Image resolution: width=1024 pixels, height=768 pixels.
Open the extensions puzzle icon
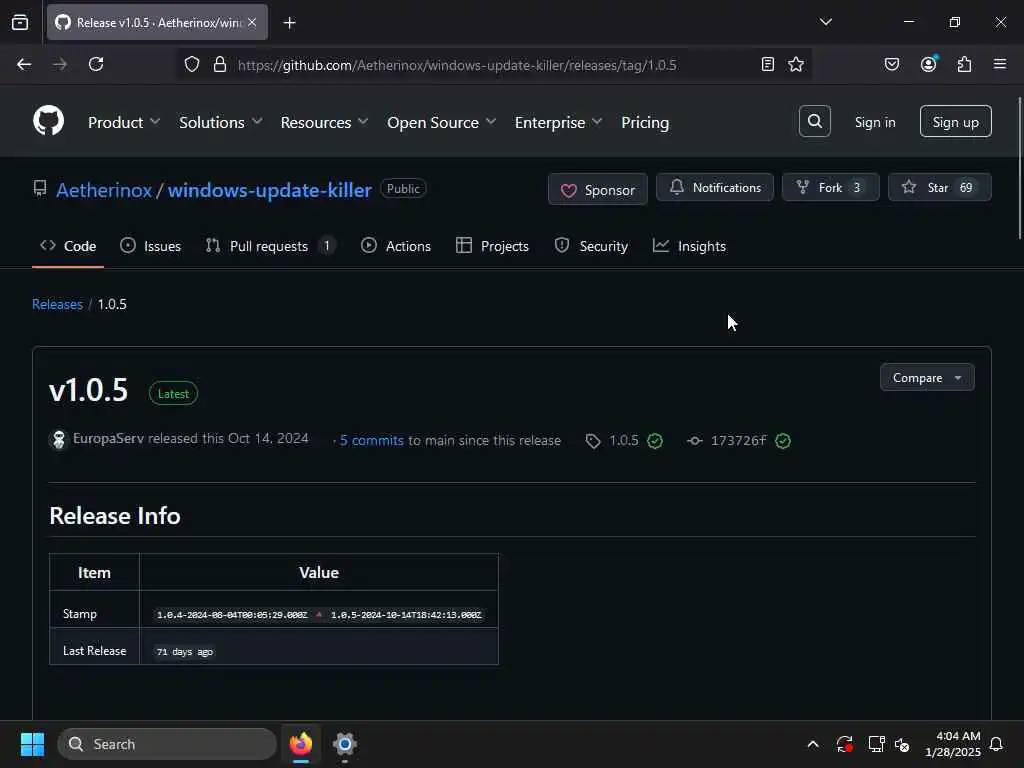click(x=965, y=64)
